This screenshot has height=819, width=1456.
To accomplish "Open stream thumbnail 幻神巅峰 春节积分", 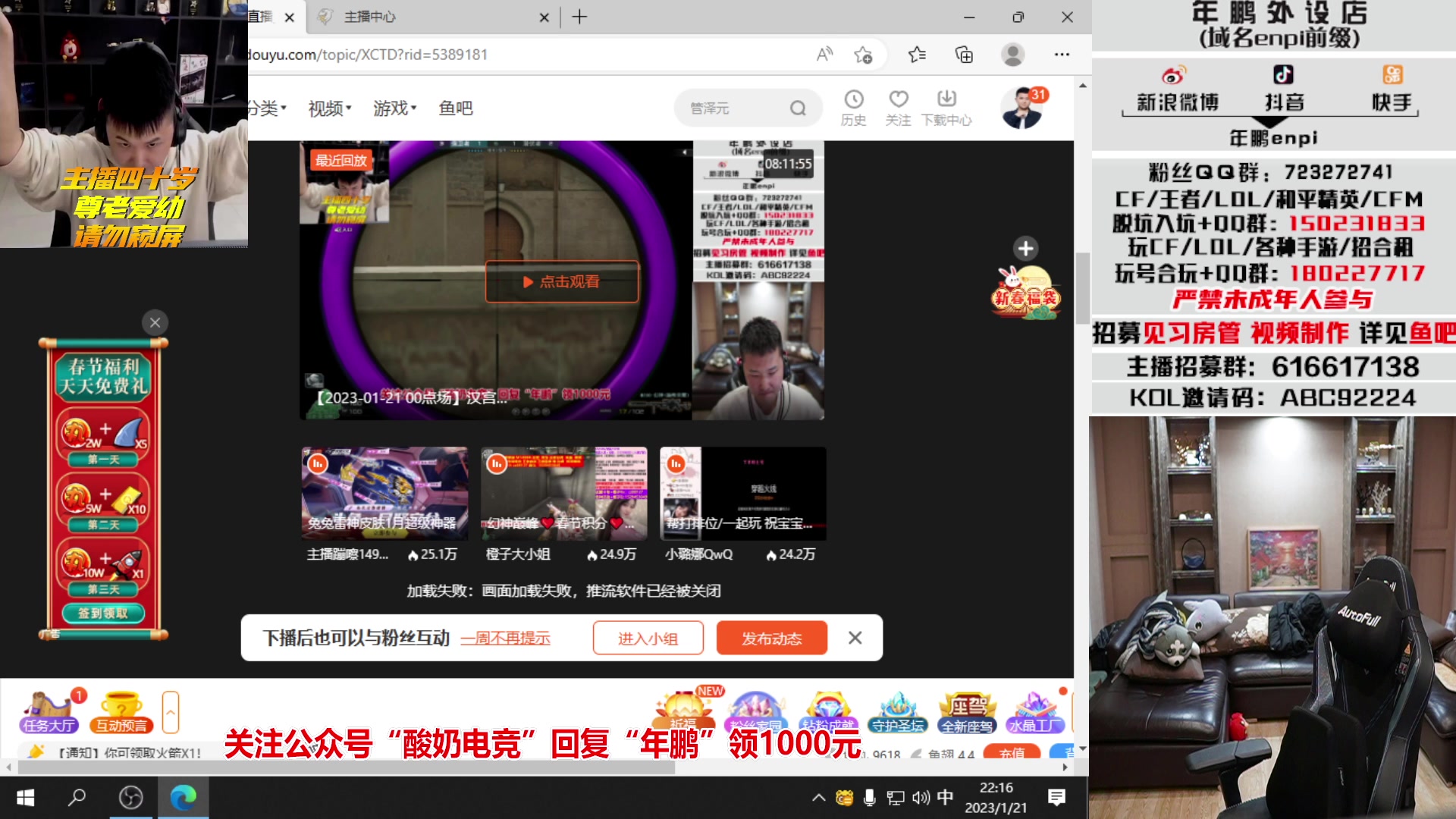I will 563,493.
